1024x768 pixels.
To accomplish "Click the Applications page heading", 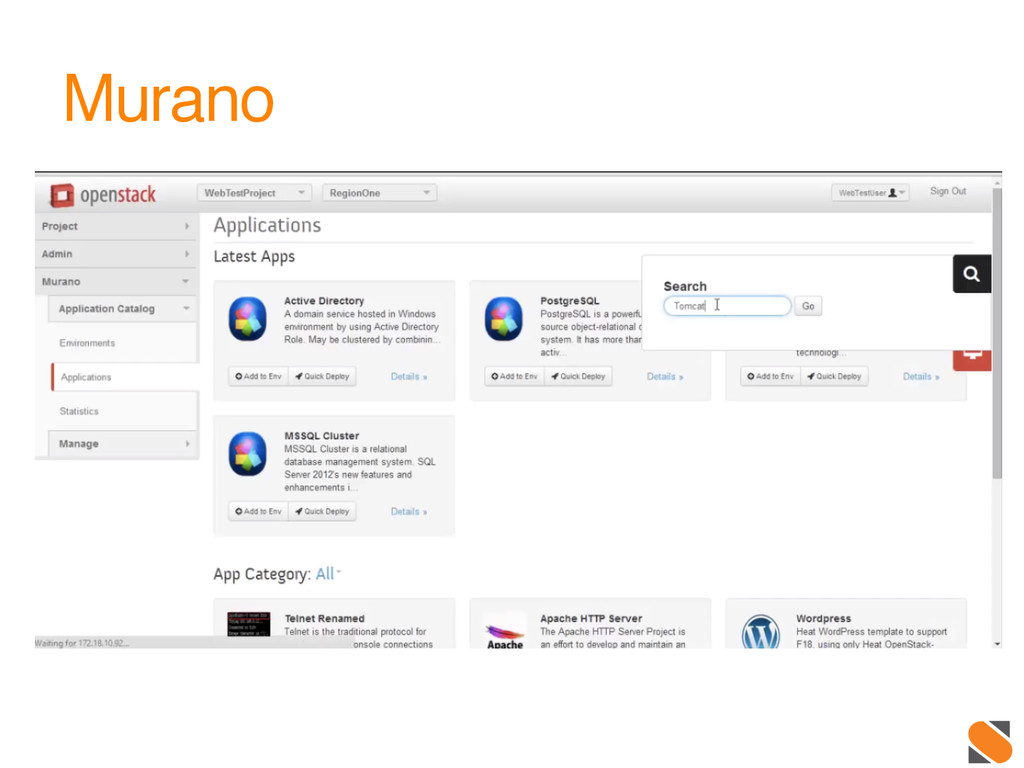I will point(267,225).
